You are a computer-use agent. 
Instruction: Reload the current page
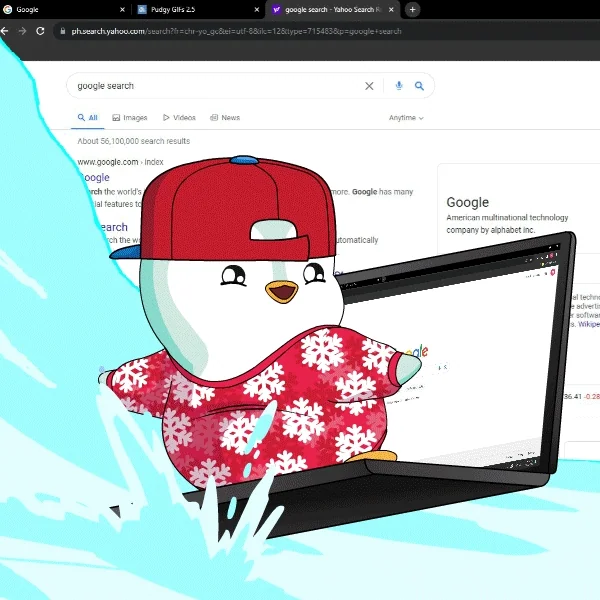pos(40,31)
